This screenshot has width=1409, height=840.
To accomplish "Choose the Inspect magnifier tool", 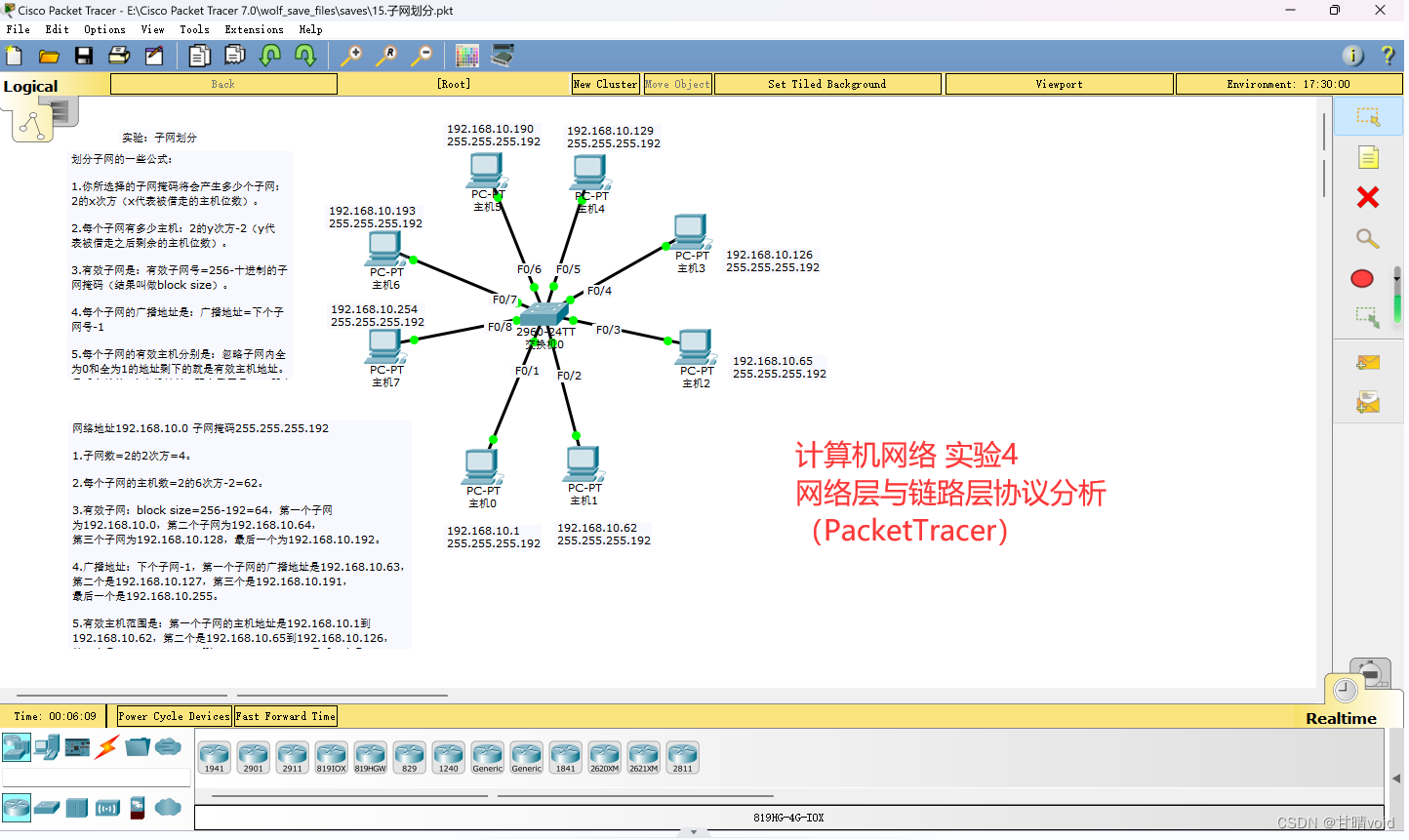I will point(1368,238).
